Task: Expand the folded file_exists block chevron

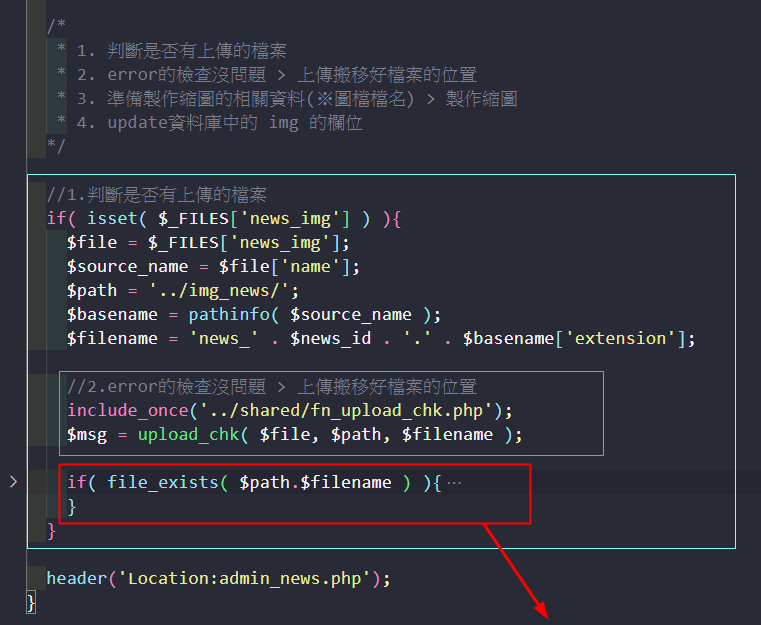Action: click(13, 483)
